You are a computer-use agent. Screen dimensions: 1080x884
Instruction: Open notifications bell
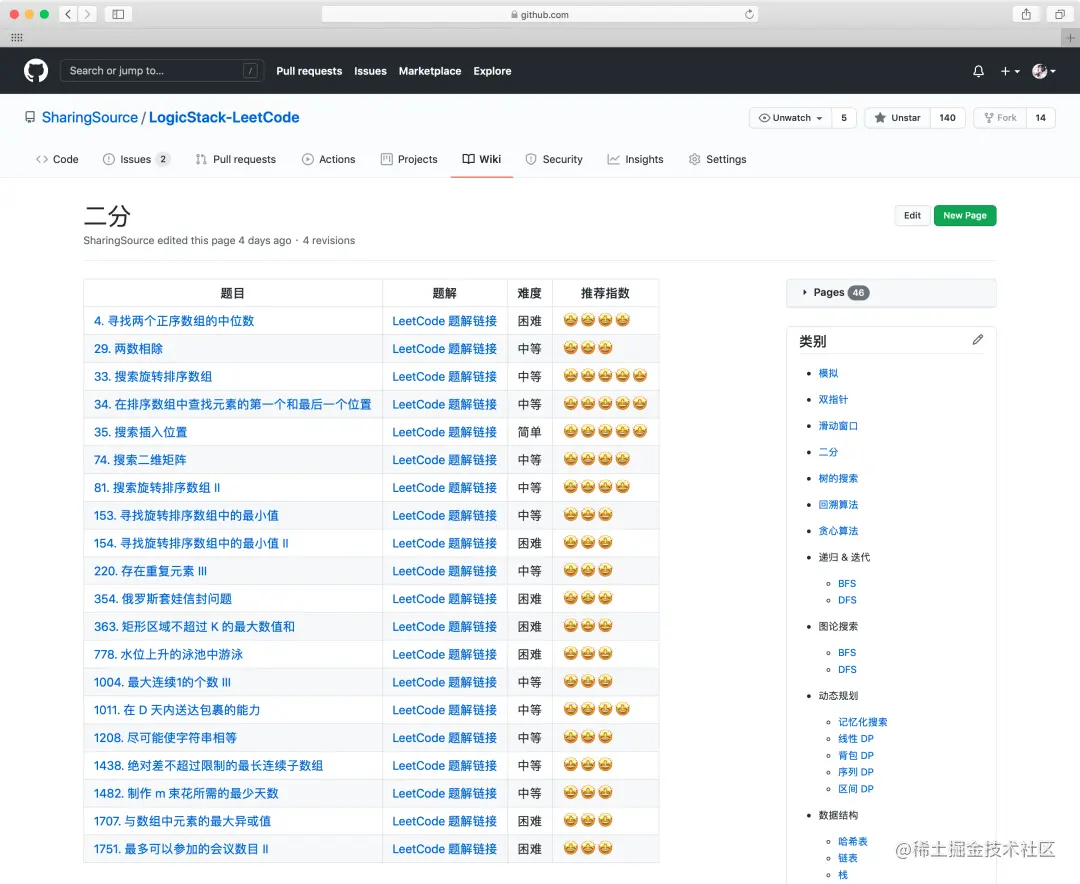click(978, 71)
